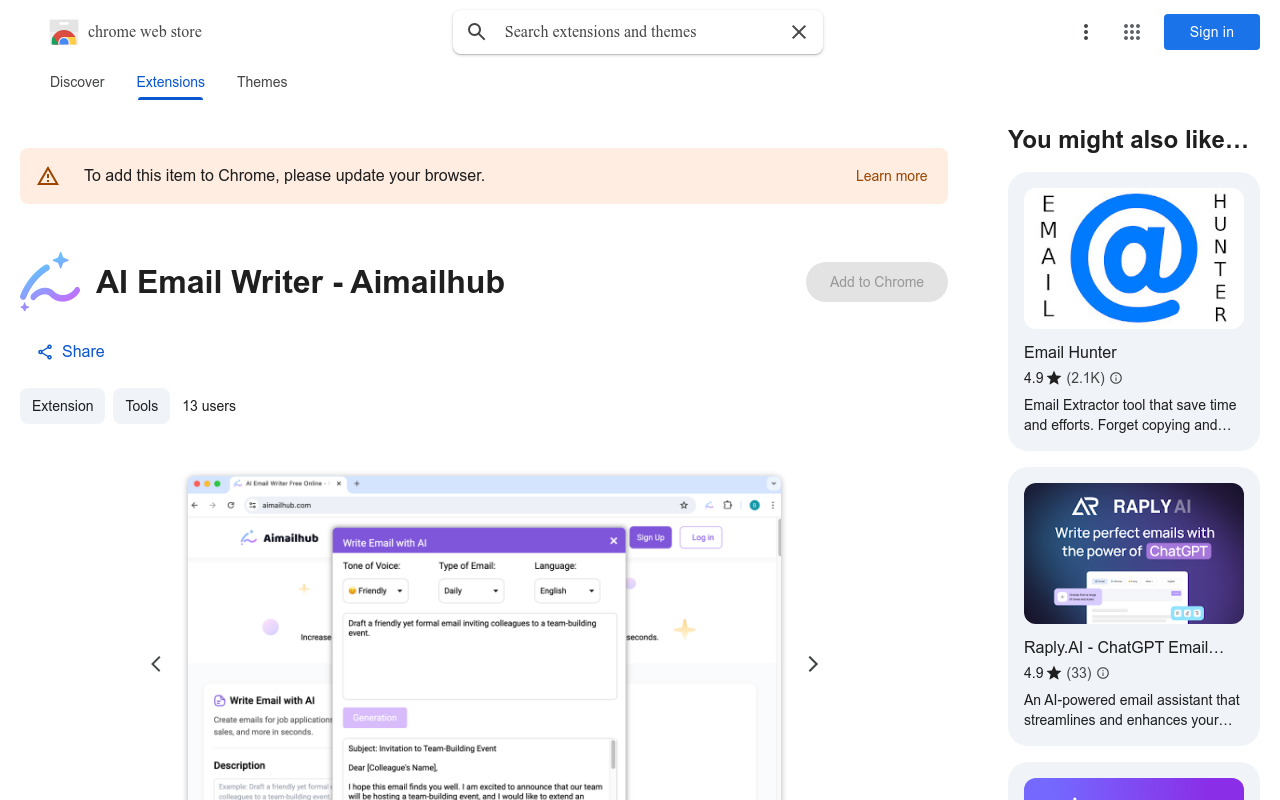The height and width of the screenshot is (800, 1280).
Task: Click the Extension category chip
Action: click(x=62, y=406)
